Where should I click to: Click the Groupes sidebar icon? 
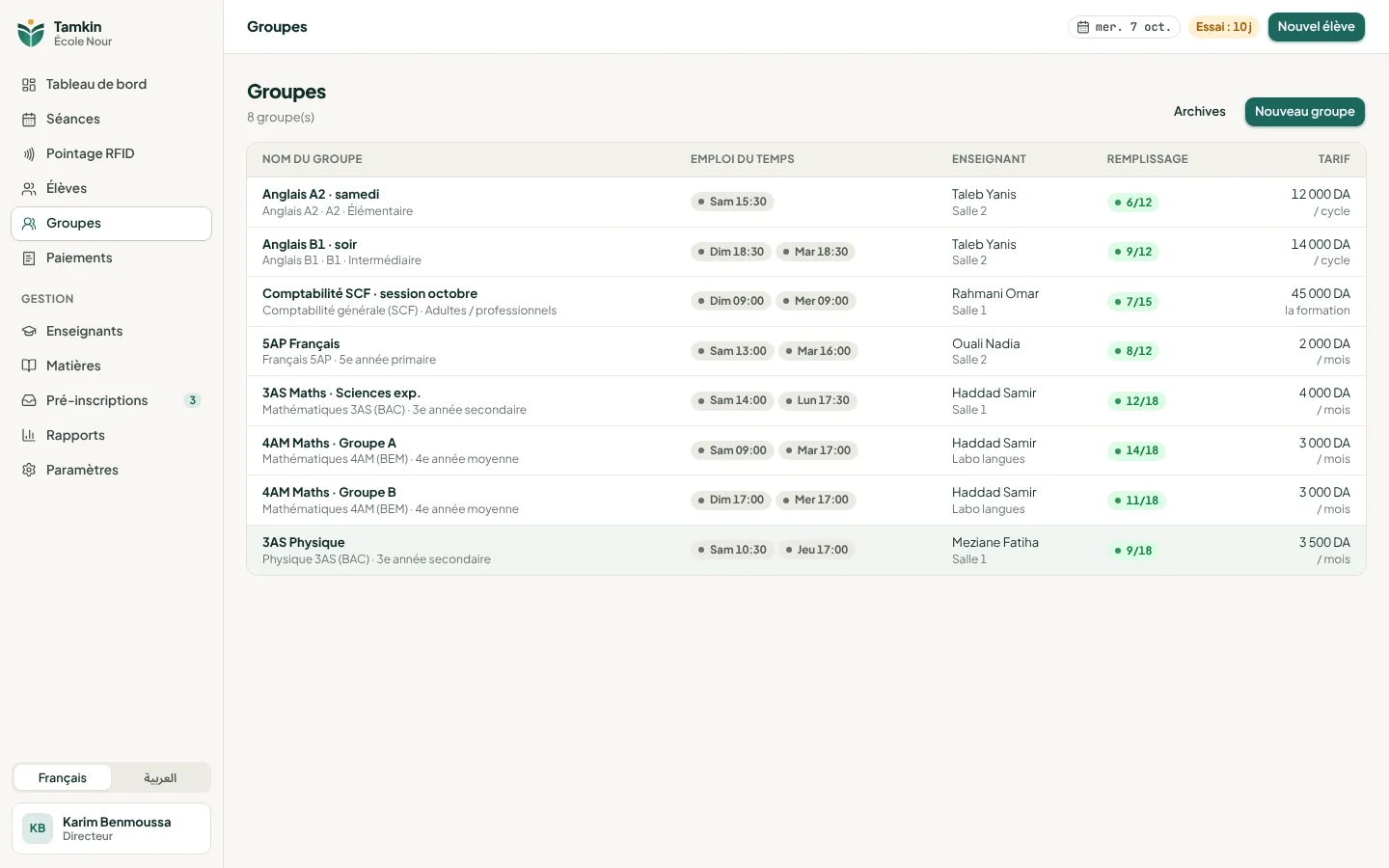pyautogui.click(x=29, y=224)
